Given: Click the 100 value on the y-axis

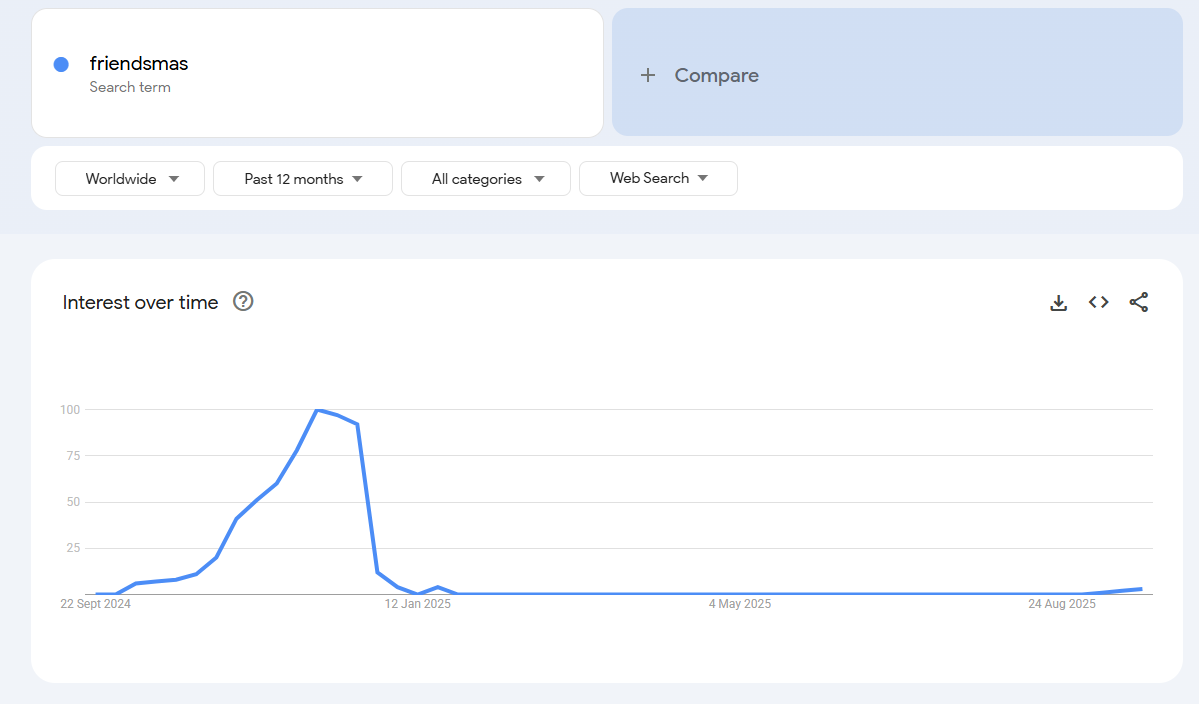Looking at the screenshot, I should click(x=70, y=410).
